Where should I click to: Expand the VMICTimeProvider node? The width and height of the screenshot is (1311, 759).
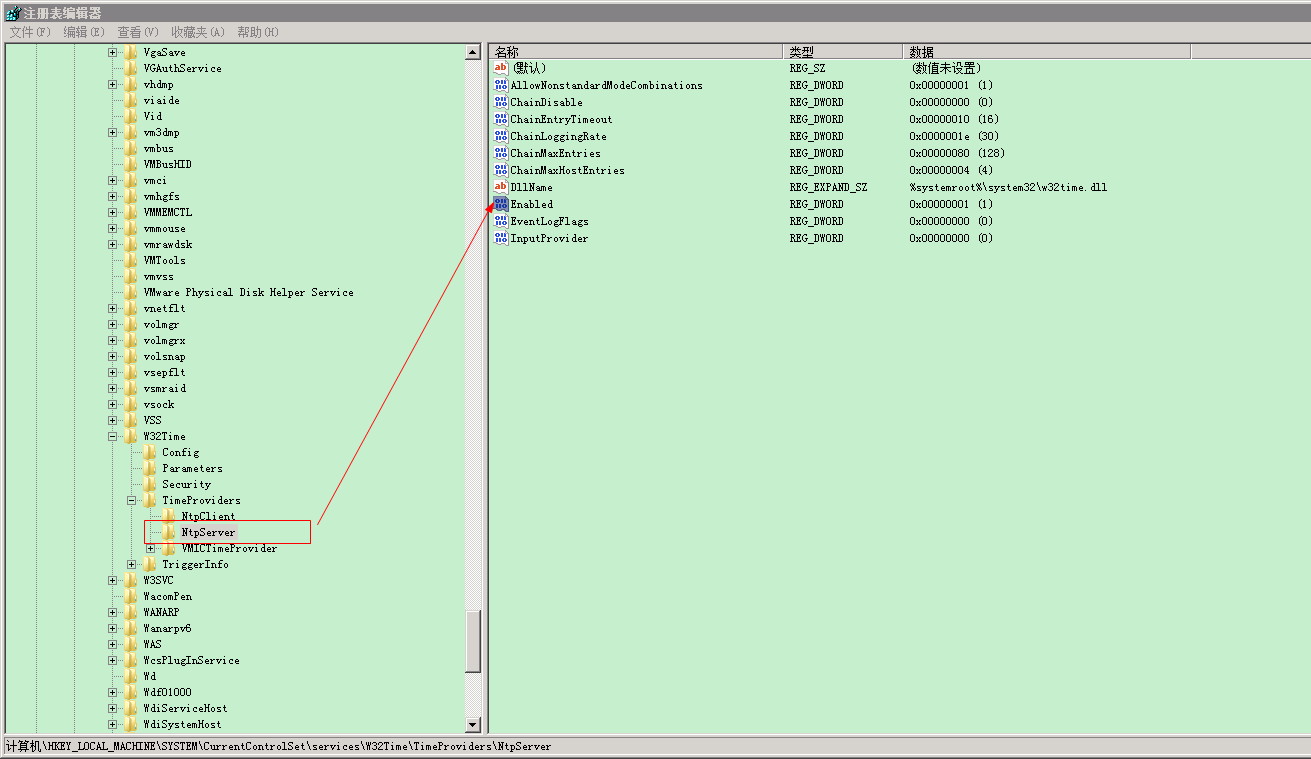point(149,548)
